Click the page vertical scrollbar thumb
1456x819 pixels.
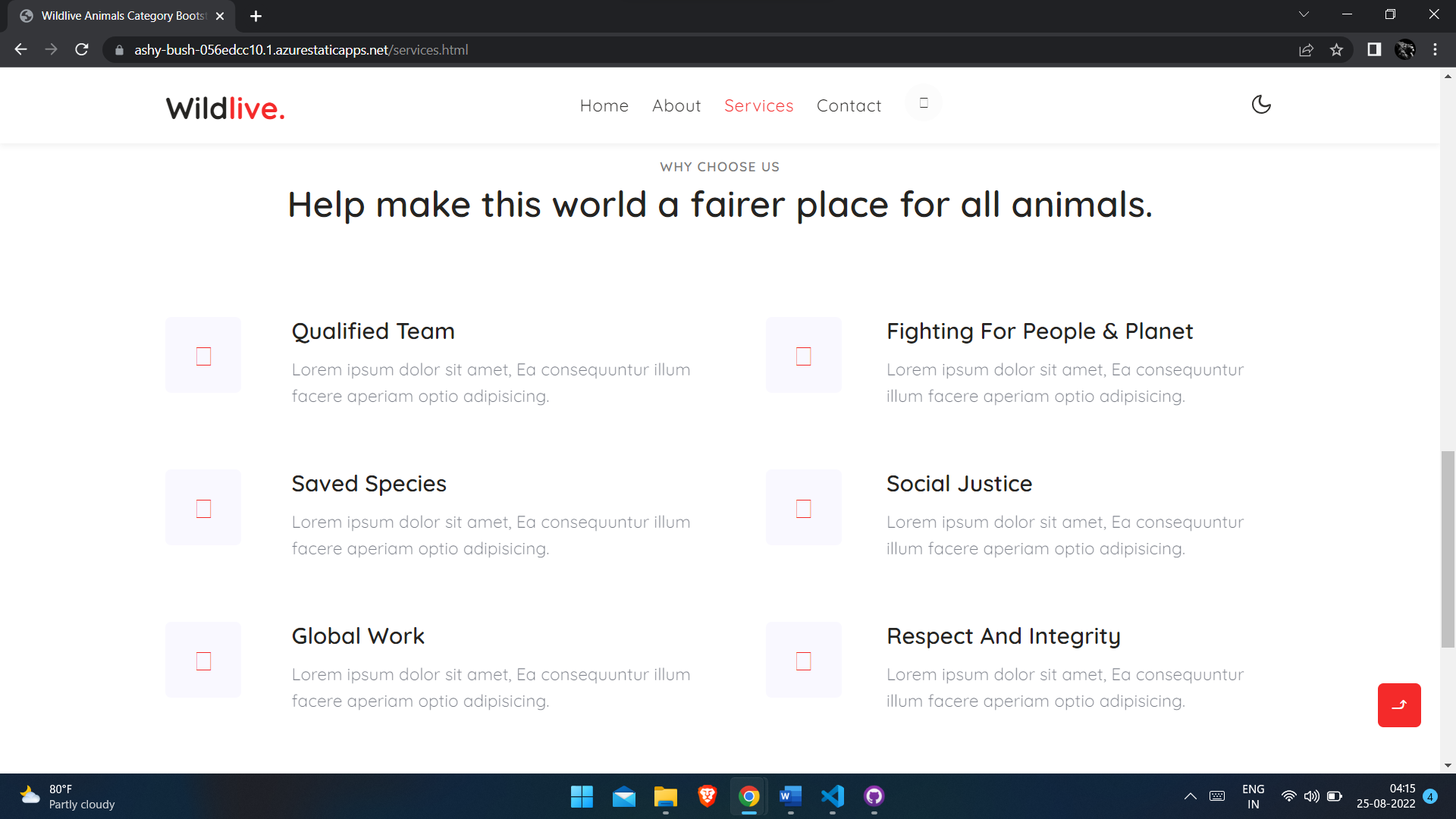[1448, 550]
